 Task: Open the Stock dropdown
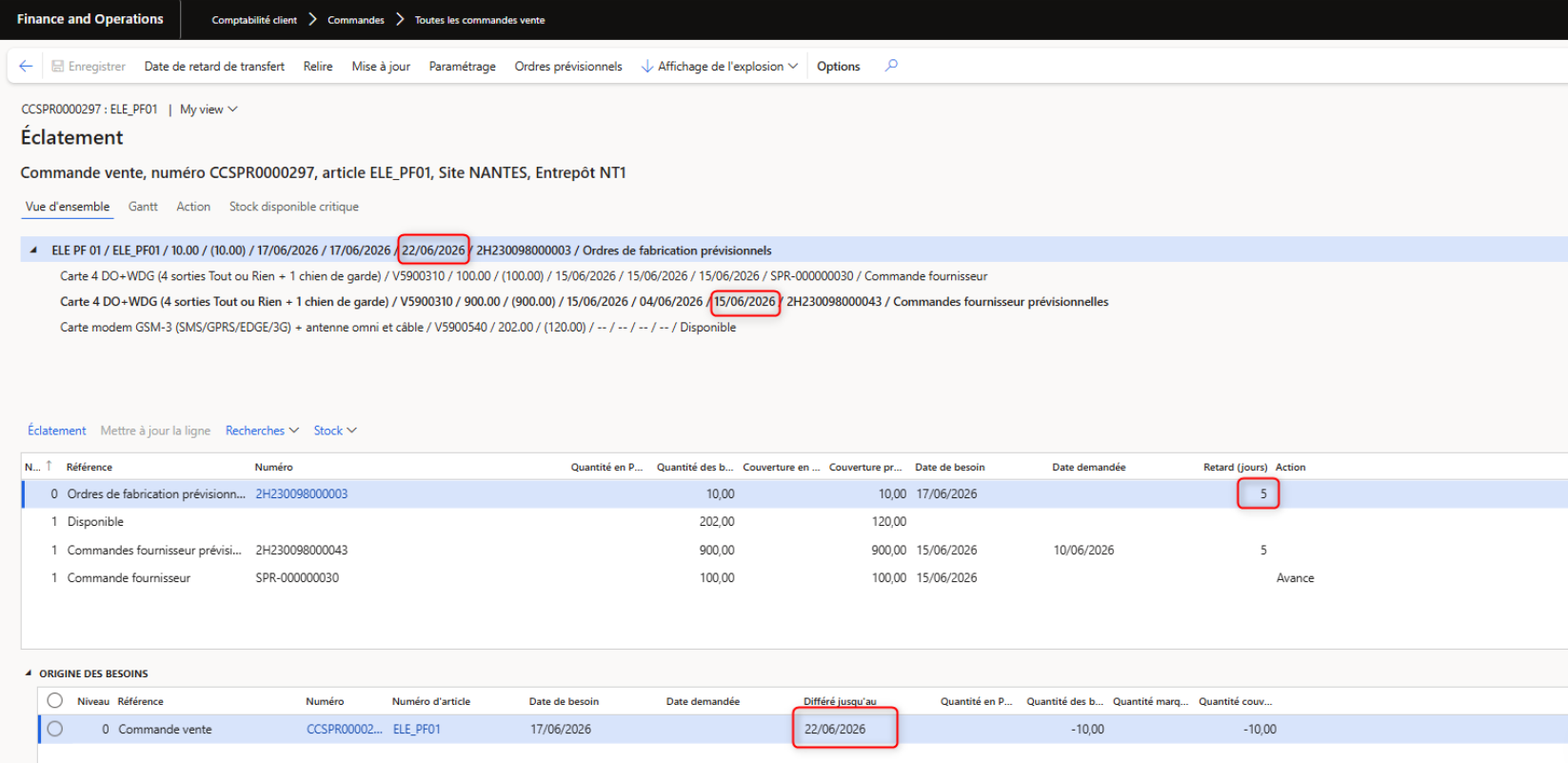tap(335, 431)
